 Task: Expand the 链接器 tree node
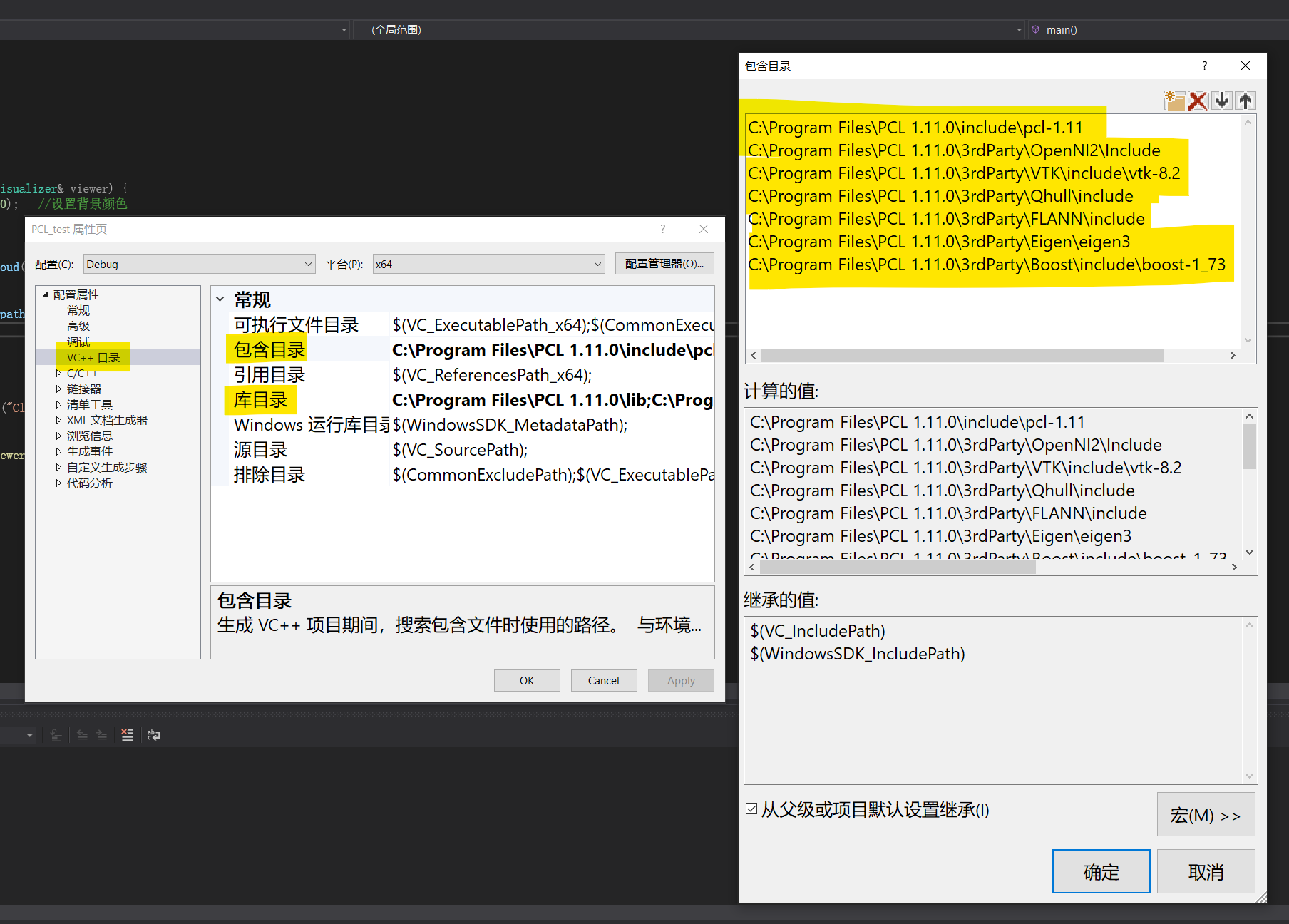[x=58, y=389]
